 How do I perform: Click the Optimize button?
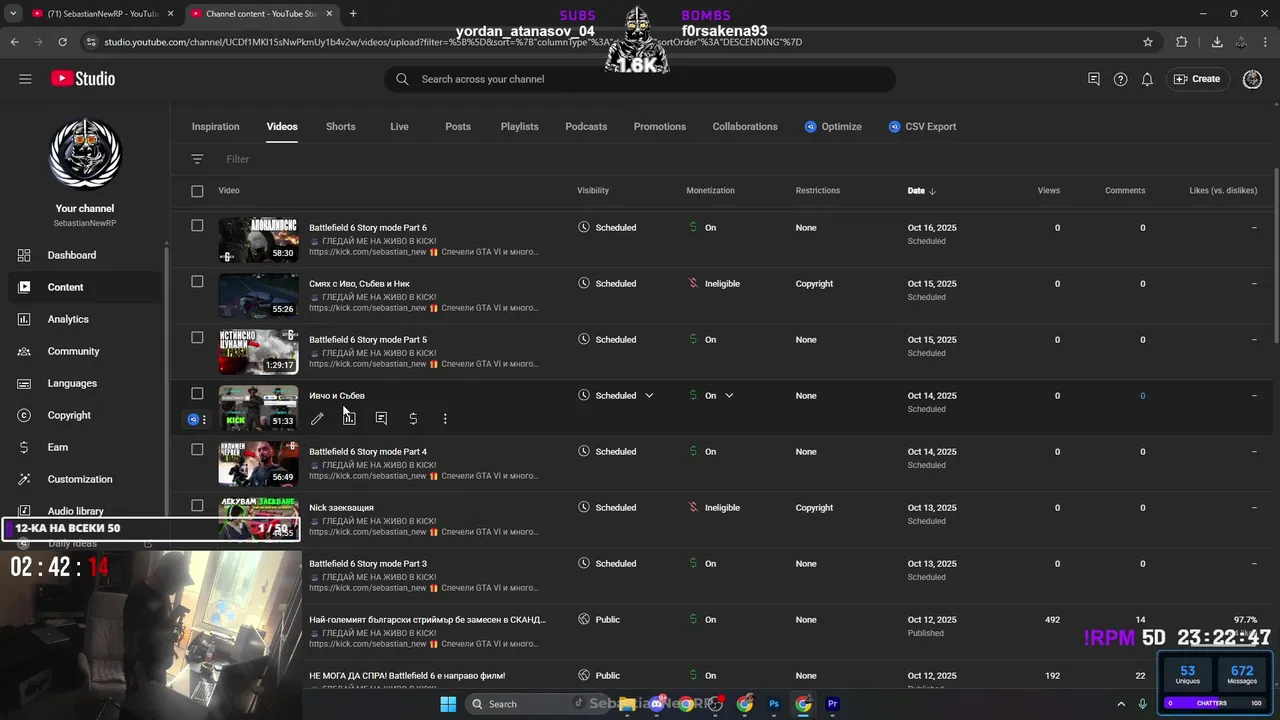833,127
